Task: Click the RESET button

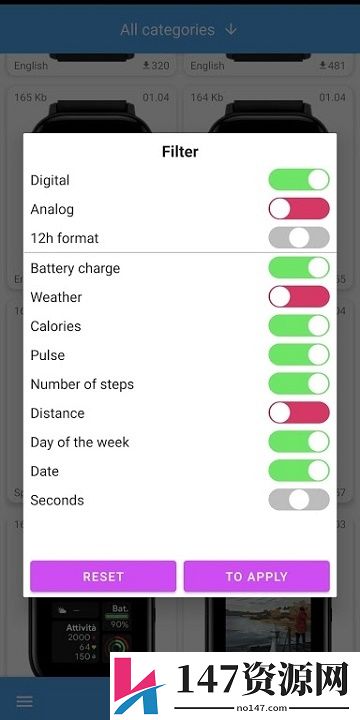Action: pos(103,576)
